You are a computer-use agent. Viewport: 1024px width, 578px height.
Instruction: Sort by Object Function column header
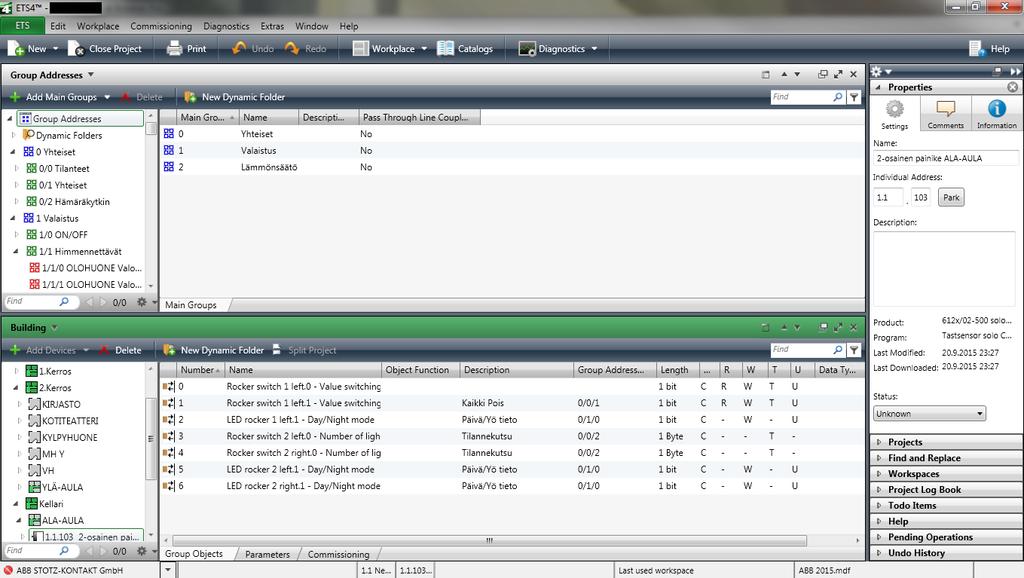pyautogui.click(x=421, y=370)
